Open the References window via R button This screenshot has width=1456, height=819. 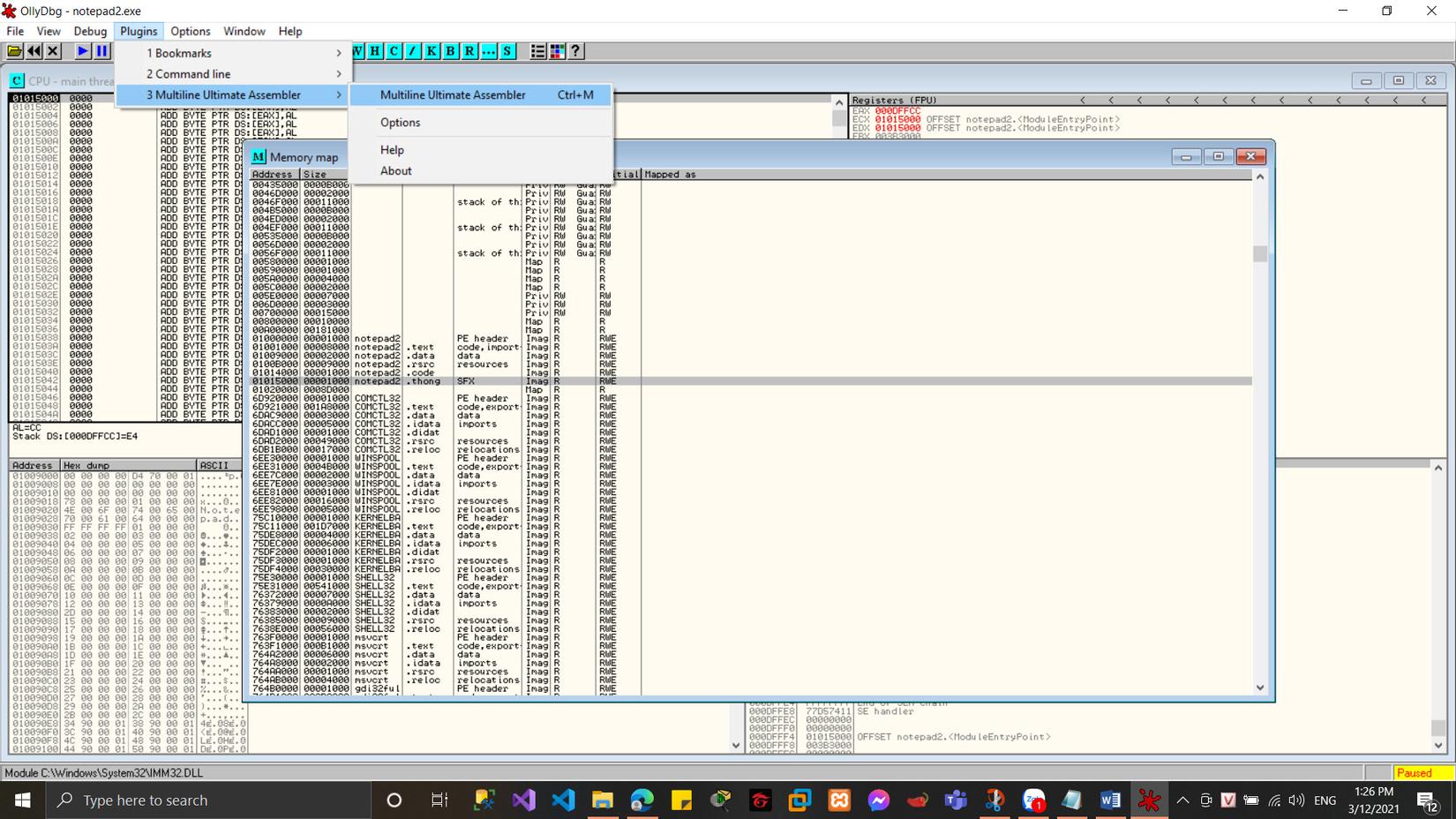tap(469, 51)
